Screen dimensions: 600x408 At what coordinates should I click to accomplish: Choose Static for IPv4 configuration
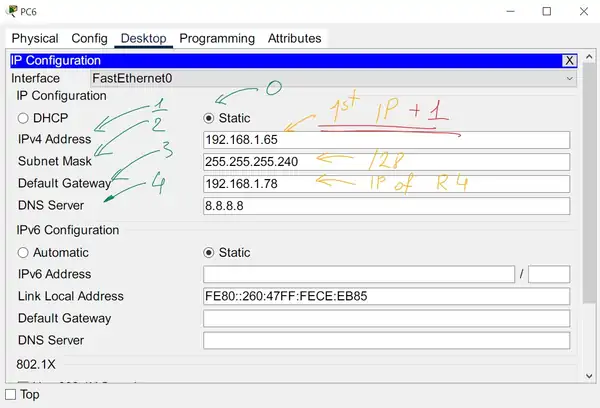(x=209, y=118)
